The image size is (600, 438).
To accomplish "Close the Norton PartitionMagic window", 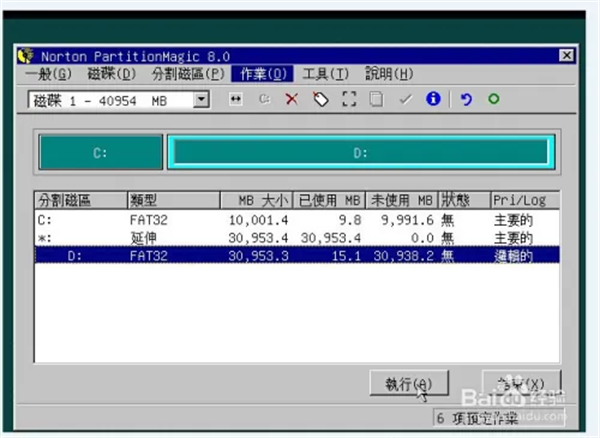I will pyautogui.click(x=566, y=56).
